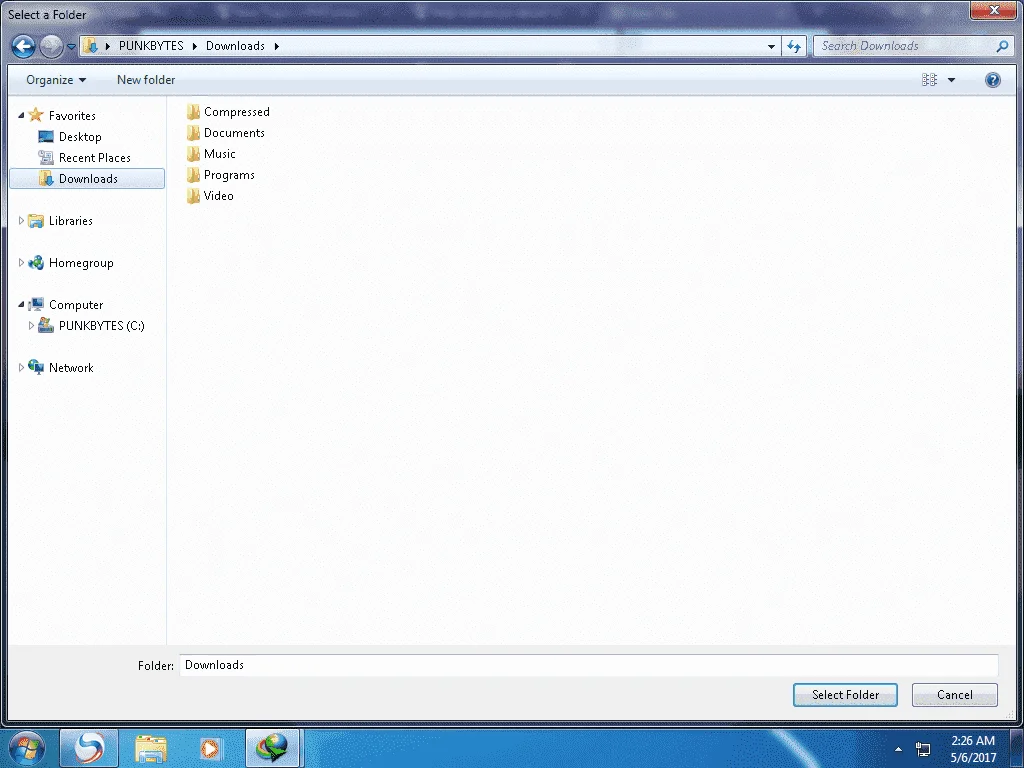Create a New folder

pos(146,80)
